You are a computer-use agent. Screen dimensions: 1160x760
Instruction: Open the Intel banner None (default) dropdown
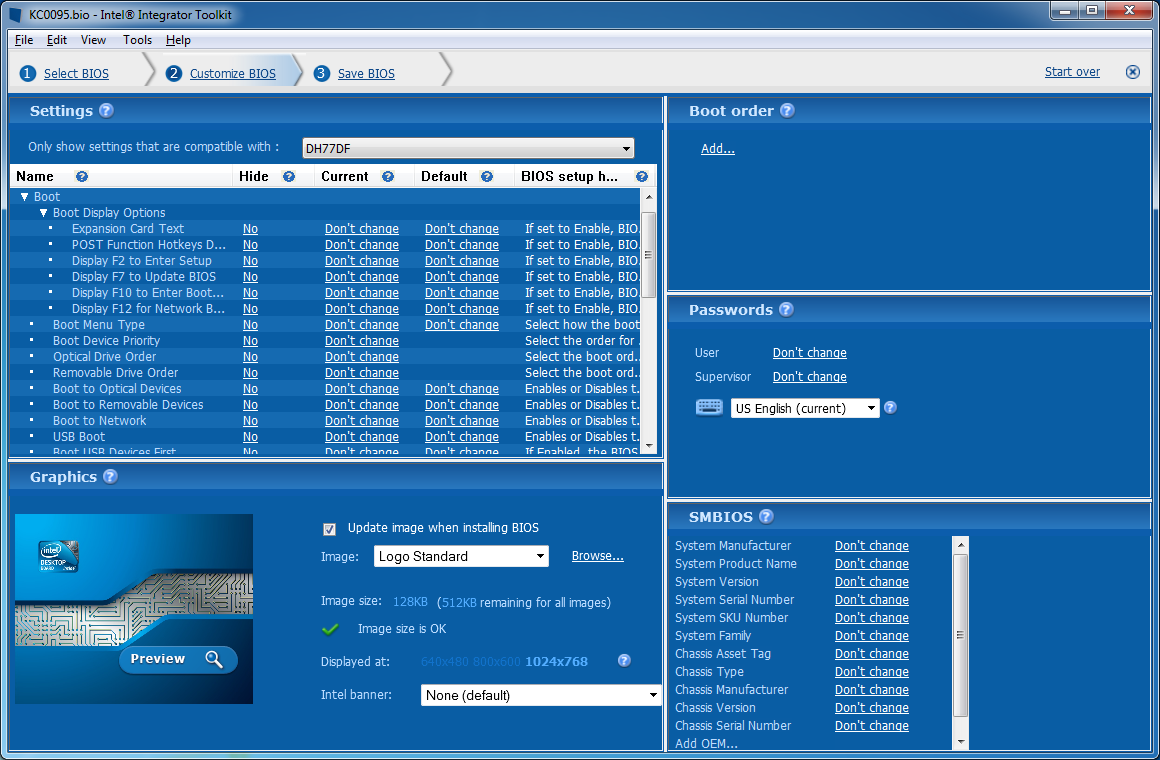[x=541, y=696]
